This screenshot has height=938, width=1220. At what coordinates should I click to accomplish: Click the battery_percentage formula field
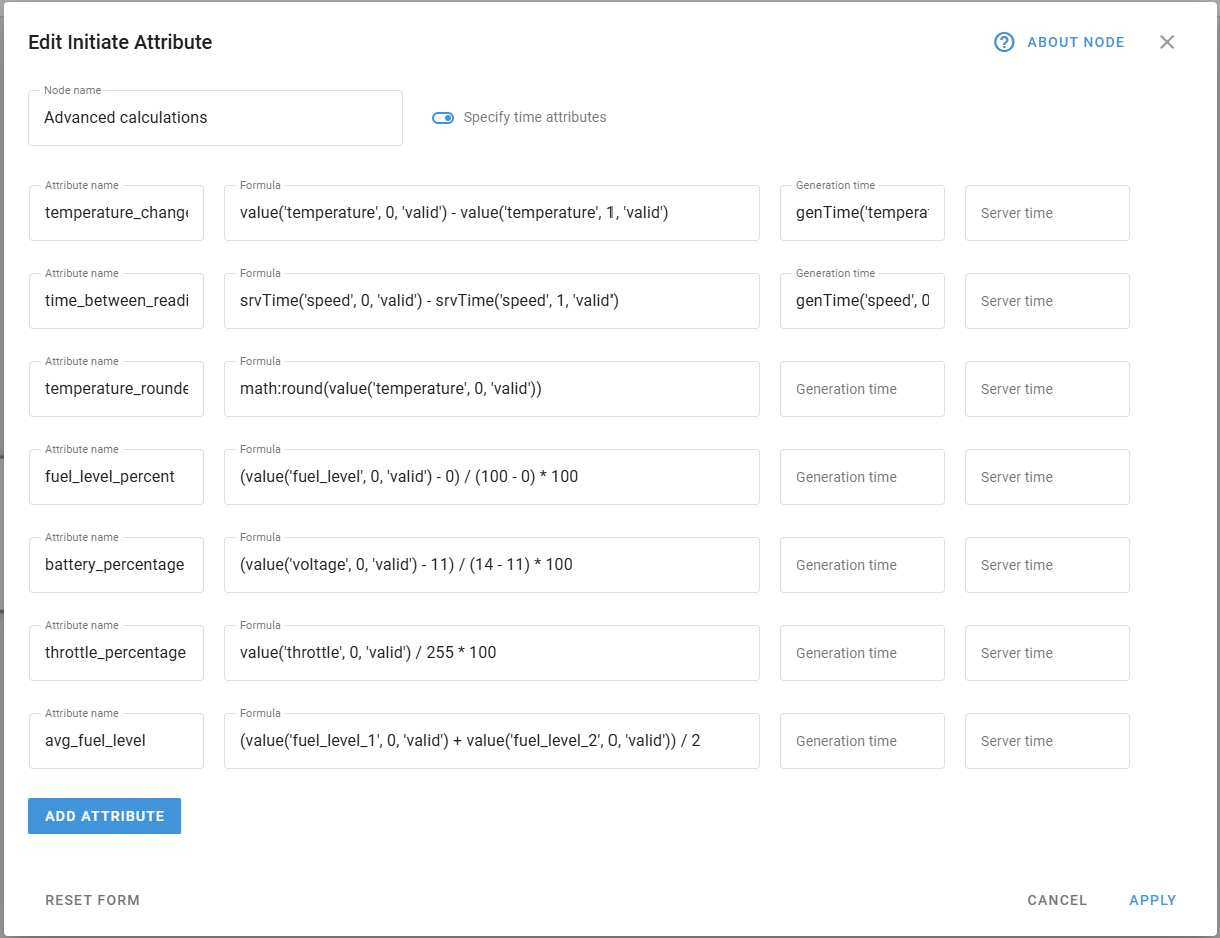coord(492,565)
